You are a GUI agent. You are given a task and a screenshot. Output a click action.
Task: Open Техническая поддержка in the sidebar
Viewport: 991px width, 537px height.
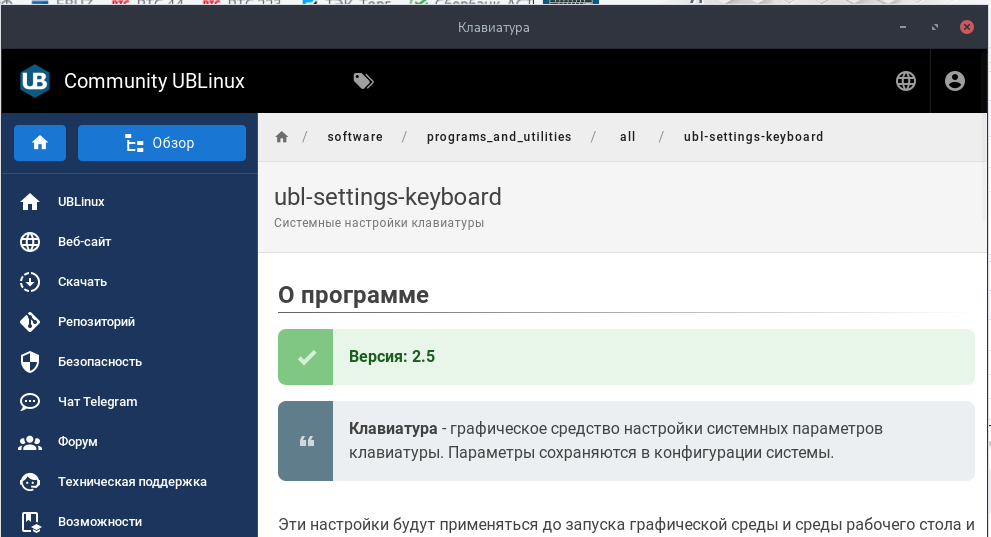coord(132,482)
